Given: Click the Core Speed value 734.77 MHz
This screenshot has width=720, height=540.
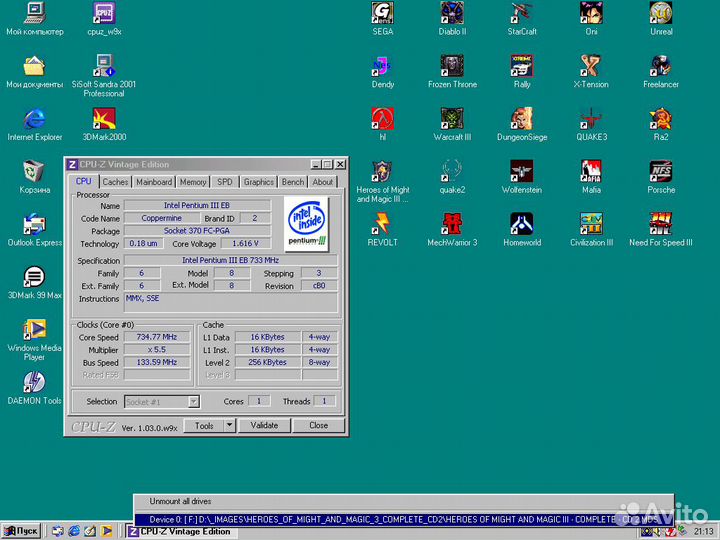Looking at the screenshot, I should (x=157, y=337).
